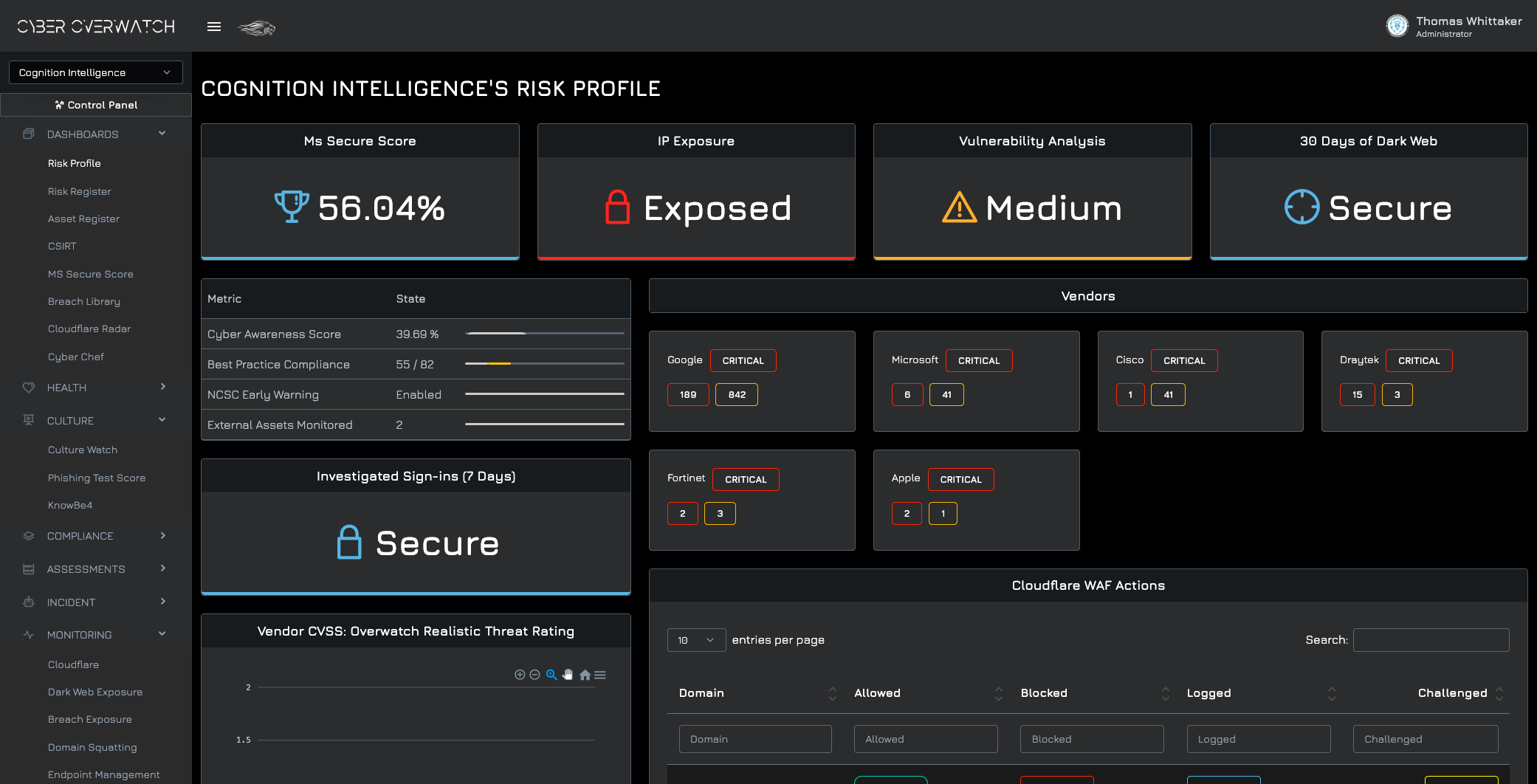
Task: Click Draytek CRITICAL badge
Action: click(1419, 360)
